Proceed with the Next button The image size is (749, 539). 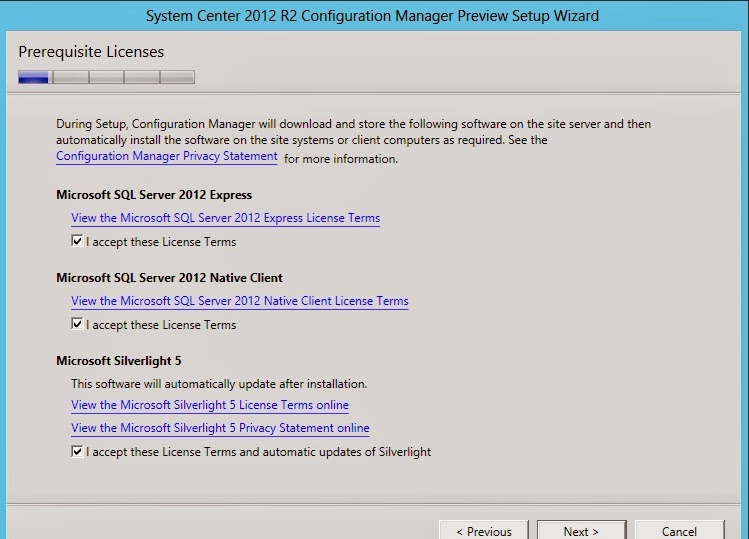click(x=581, y=531)
